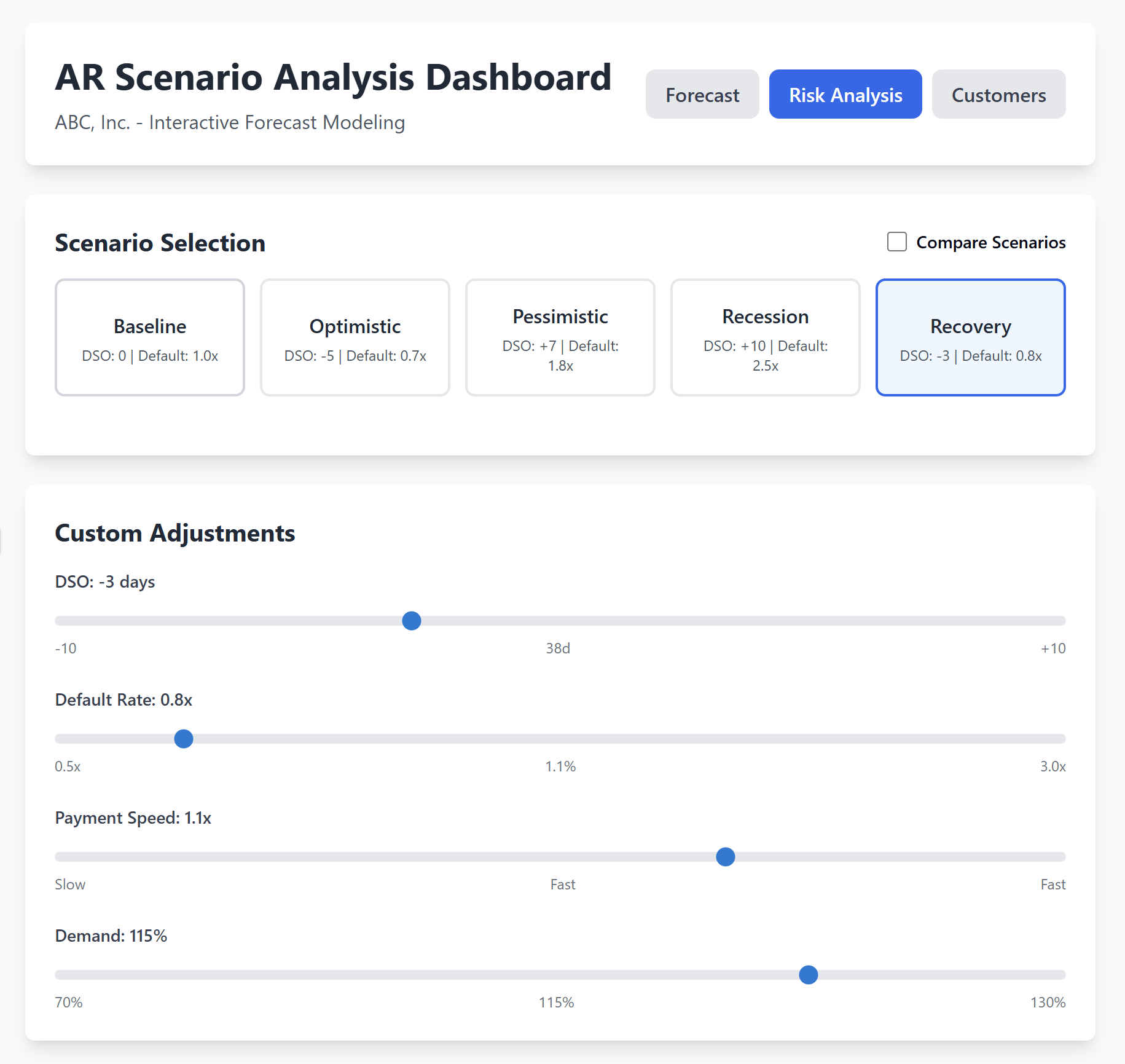
Task: Click the AR Scenario Analysis Dashboard title
Action: [x=333, y=77]
